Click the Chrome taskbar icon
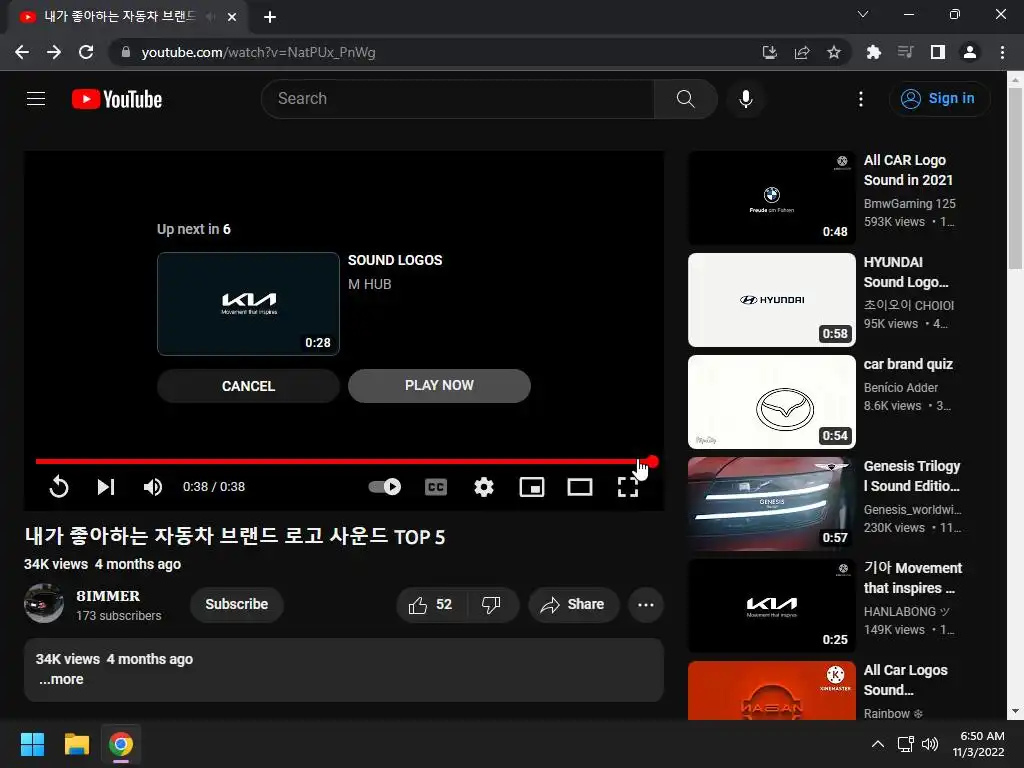 121,744
